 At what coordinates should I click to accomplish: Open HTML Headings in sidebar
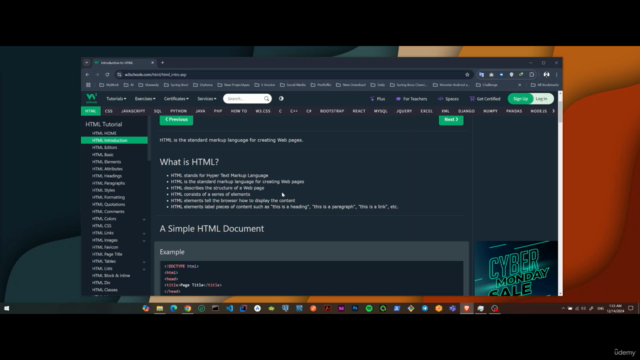coord(107,176)
